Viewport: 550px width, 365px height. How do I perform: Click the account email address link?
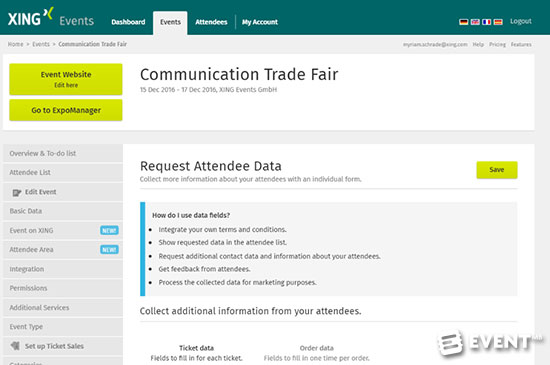pyautogui.click(x=435, y=45)
